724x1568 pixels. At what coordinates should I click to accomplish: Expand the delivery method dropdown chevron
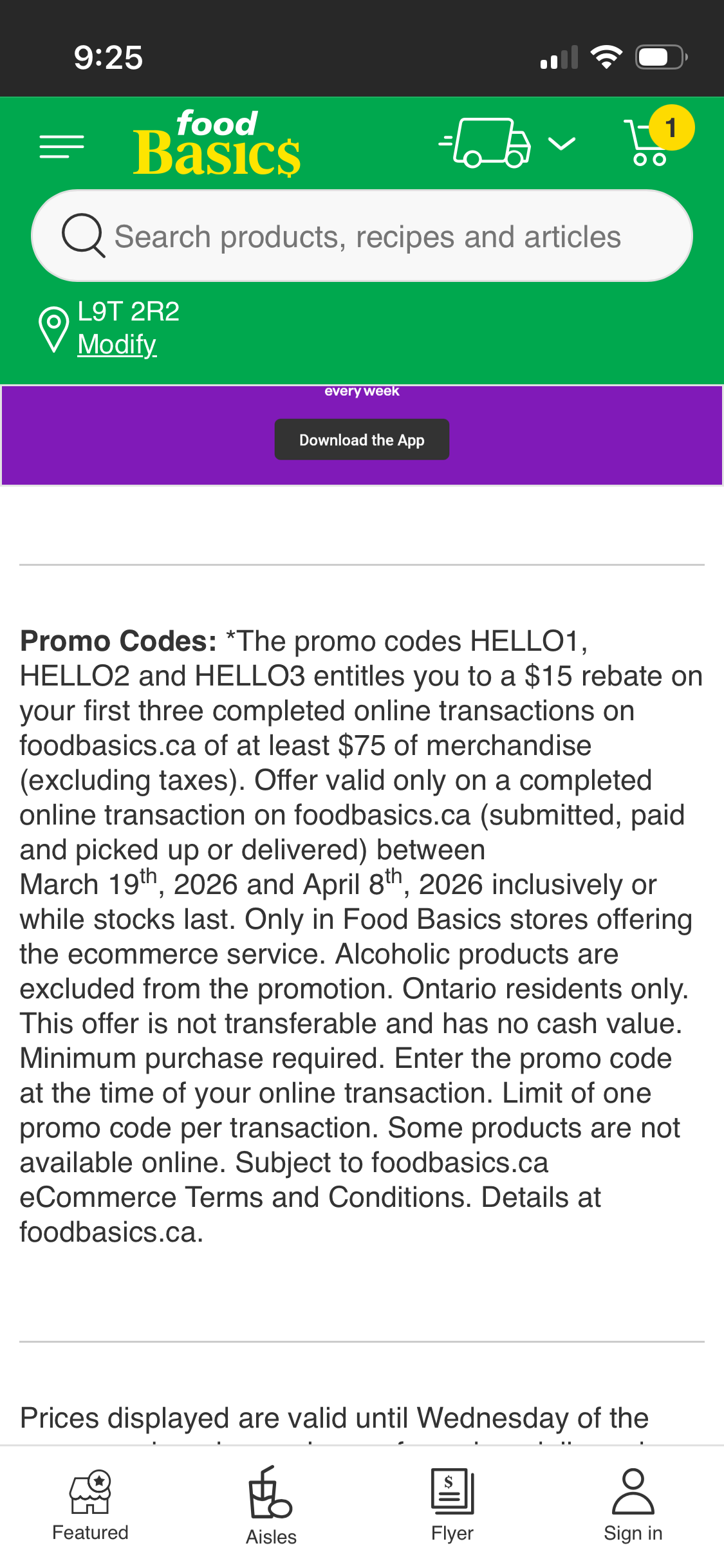562,144
